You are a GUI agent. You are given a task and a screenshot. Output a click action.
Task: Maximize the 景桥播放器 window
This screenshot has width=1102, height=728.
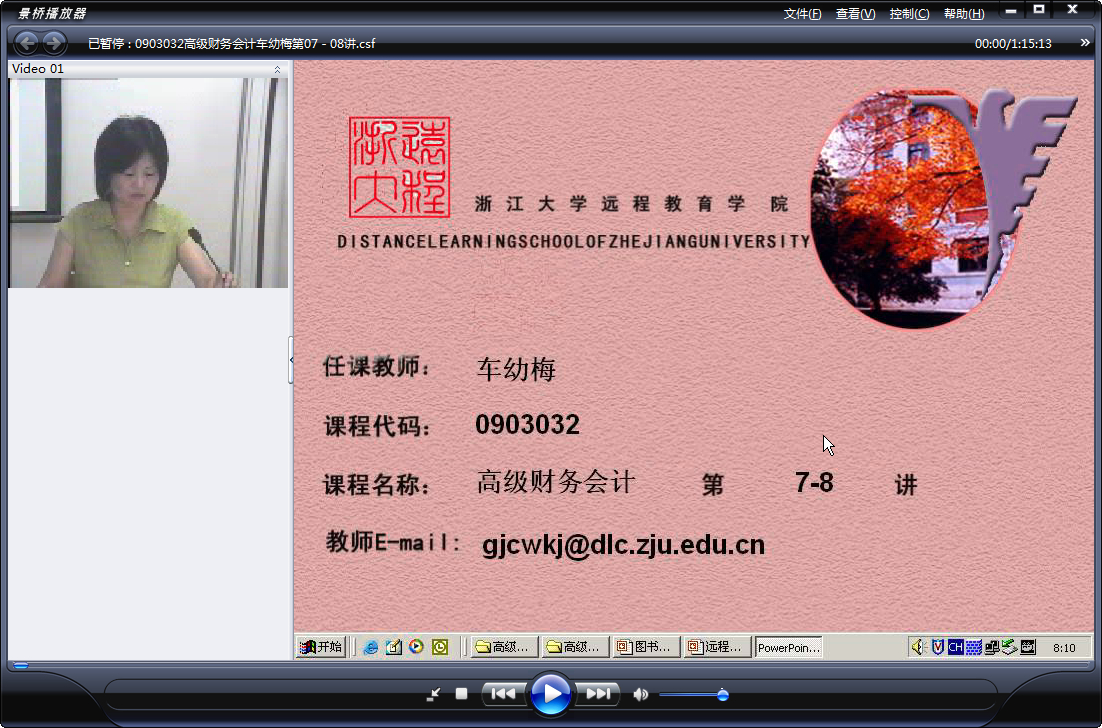click(x=1039, y=9)
